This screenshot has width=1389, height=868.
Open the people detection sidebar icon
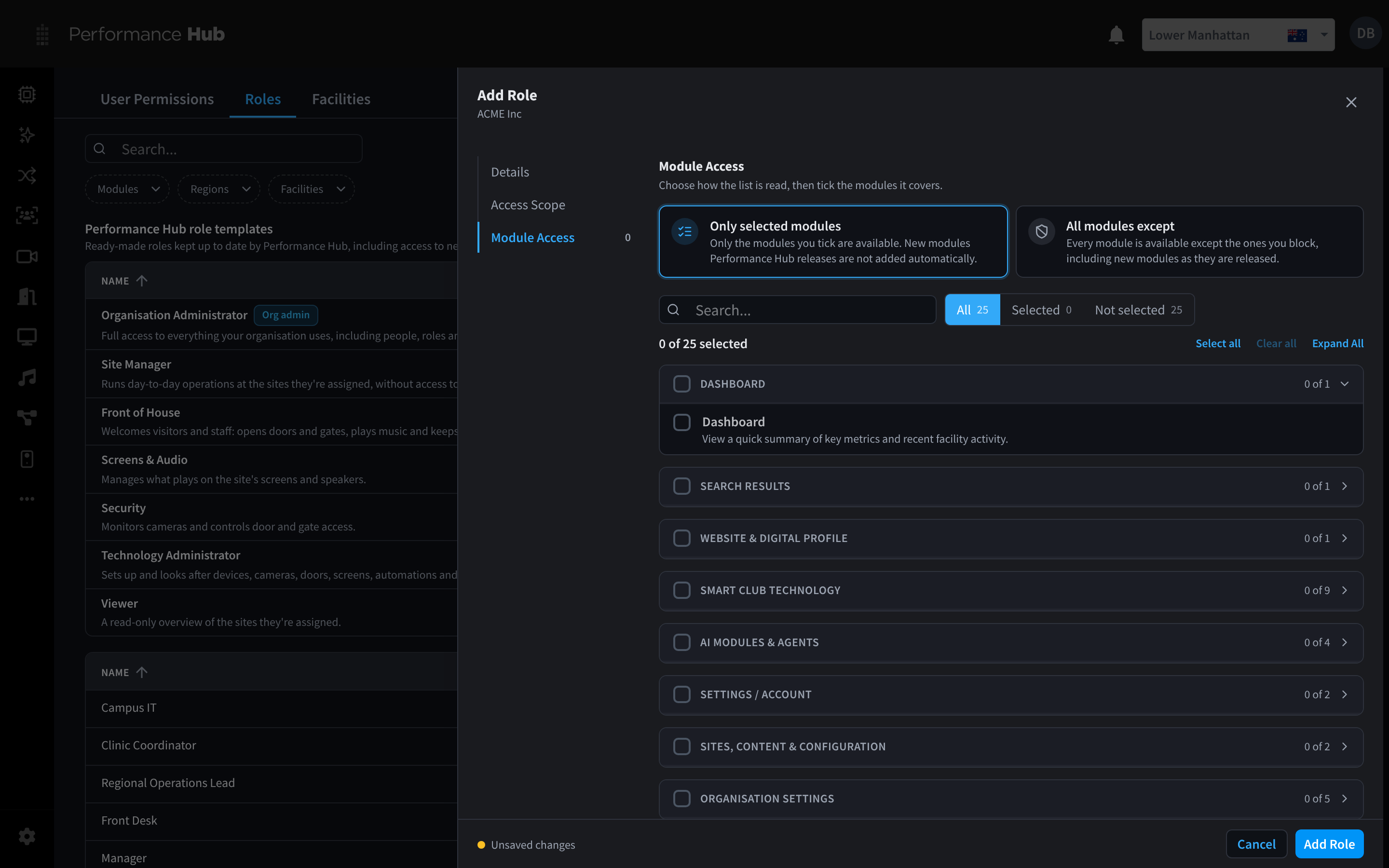[27, 216]
